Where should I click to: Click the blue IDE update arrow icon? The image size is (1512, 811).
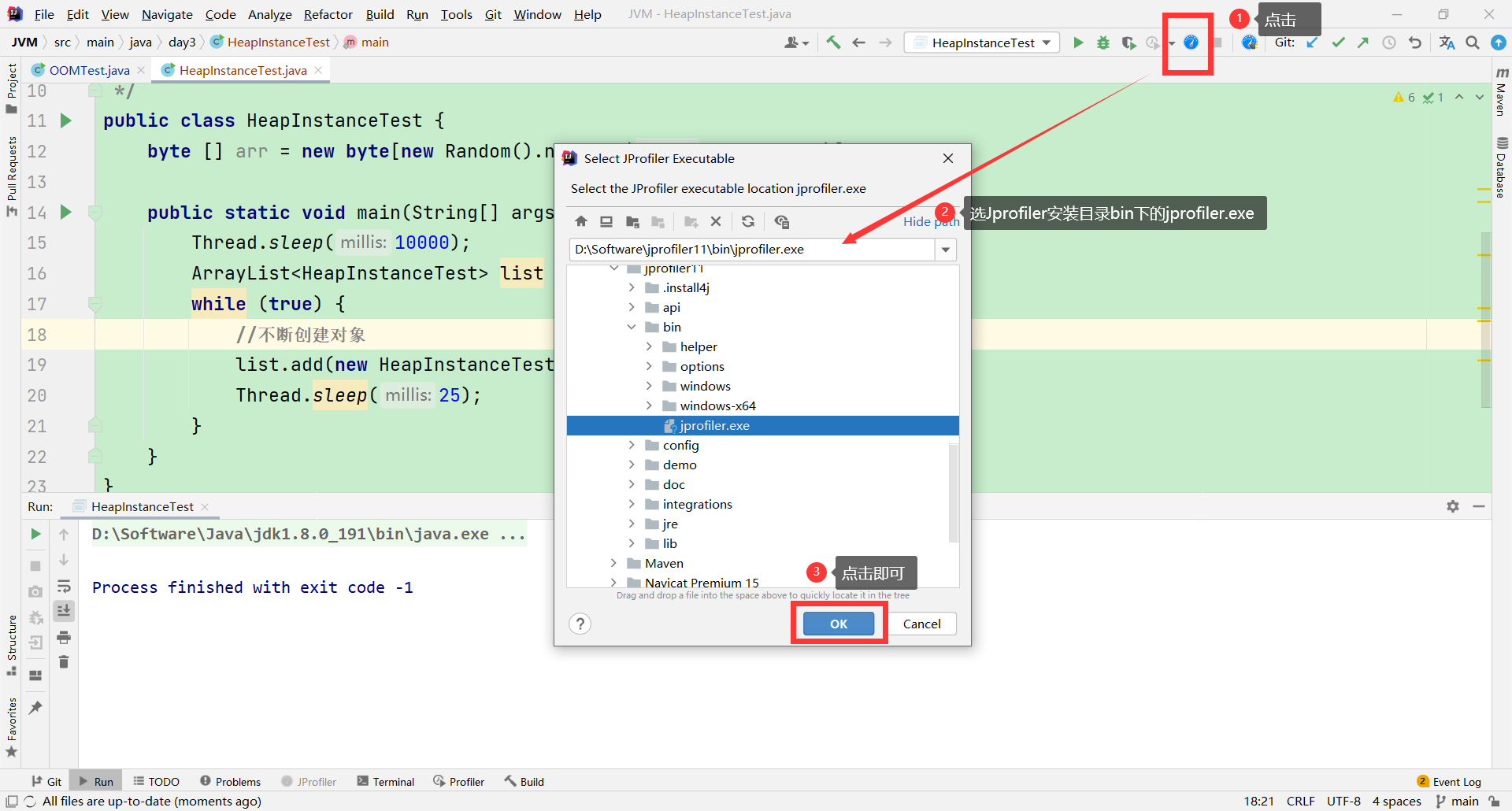tap(1499, 43)
